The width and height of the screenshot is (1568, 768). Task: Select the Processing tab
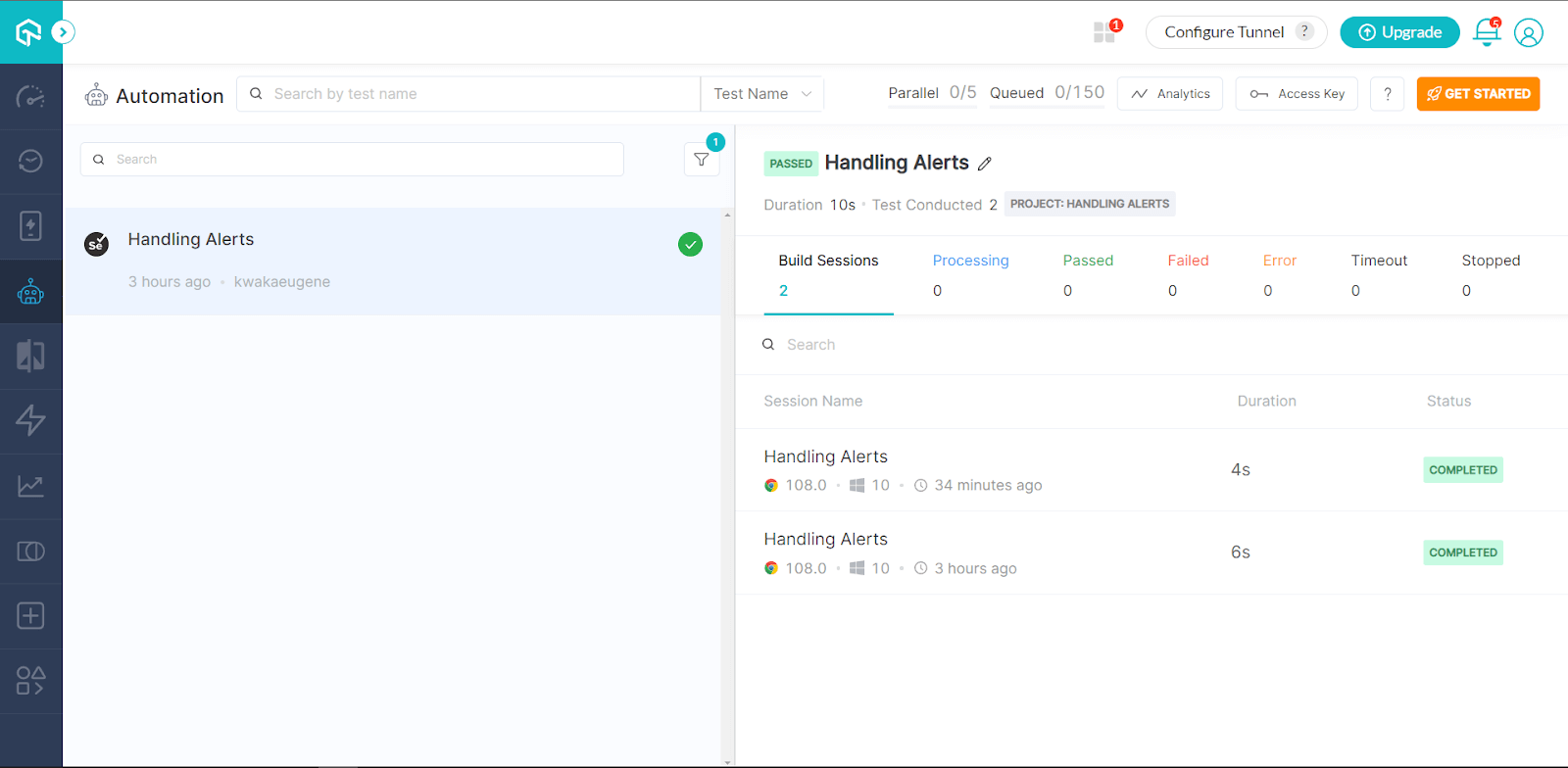[970, 275]
